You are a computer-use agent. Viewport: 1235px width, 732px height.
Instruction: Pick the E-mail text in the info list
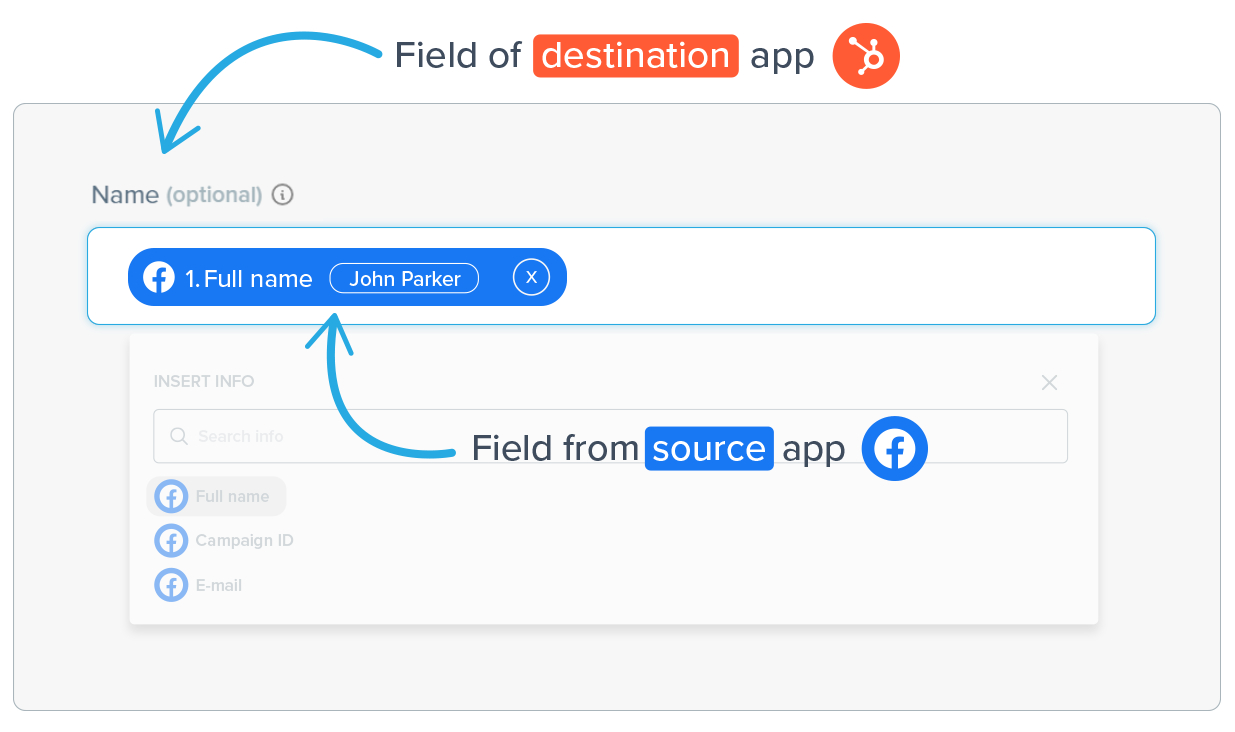pyautogui.click(x=218, y=585)
